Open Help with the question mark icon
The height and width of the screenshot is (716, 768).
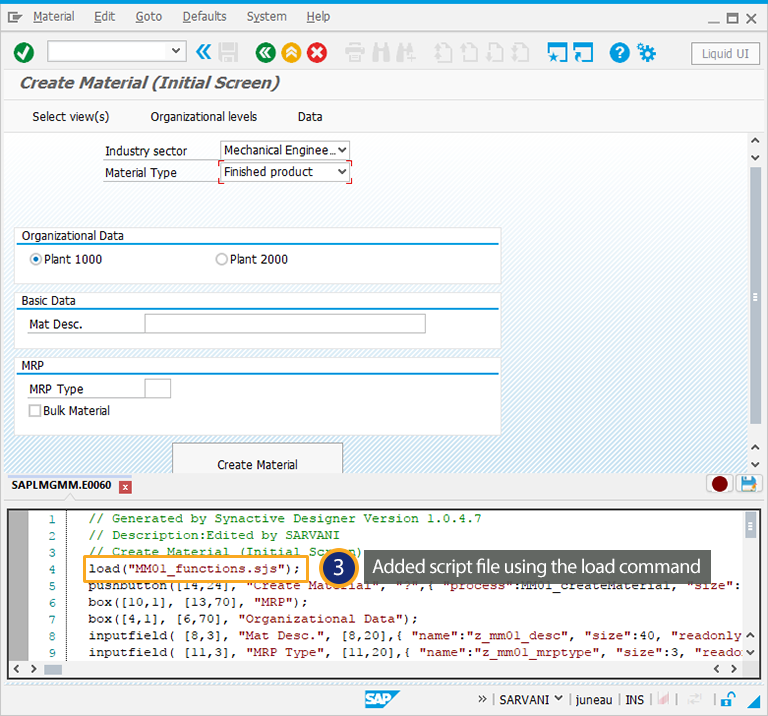pyautogui.click(x=620, y=52)
